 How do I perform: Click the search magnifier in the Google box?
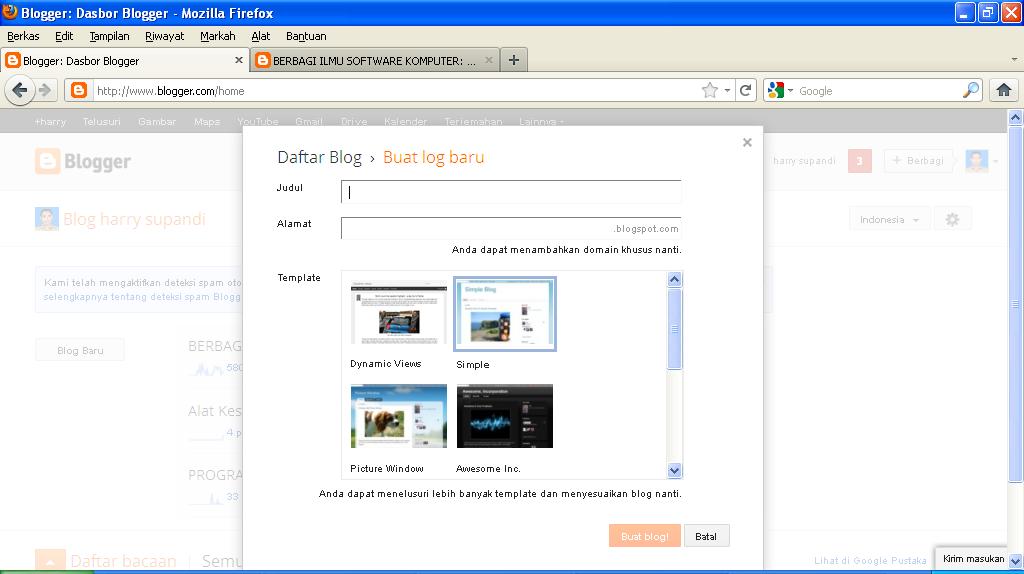tap(971, 90)
